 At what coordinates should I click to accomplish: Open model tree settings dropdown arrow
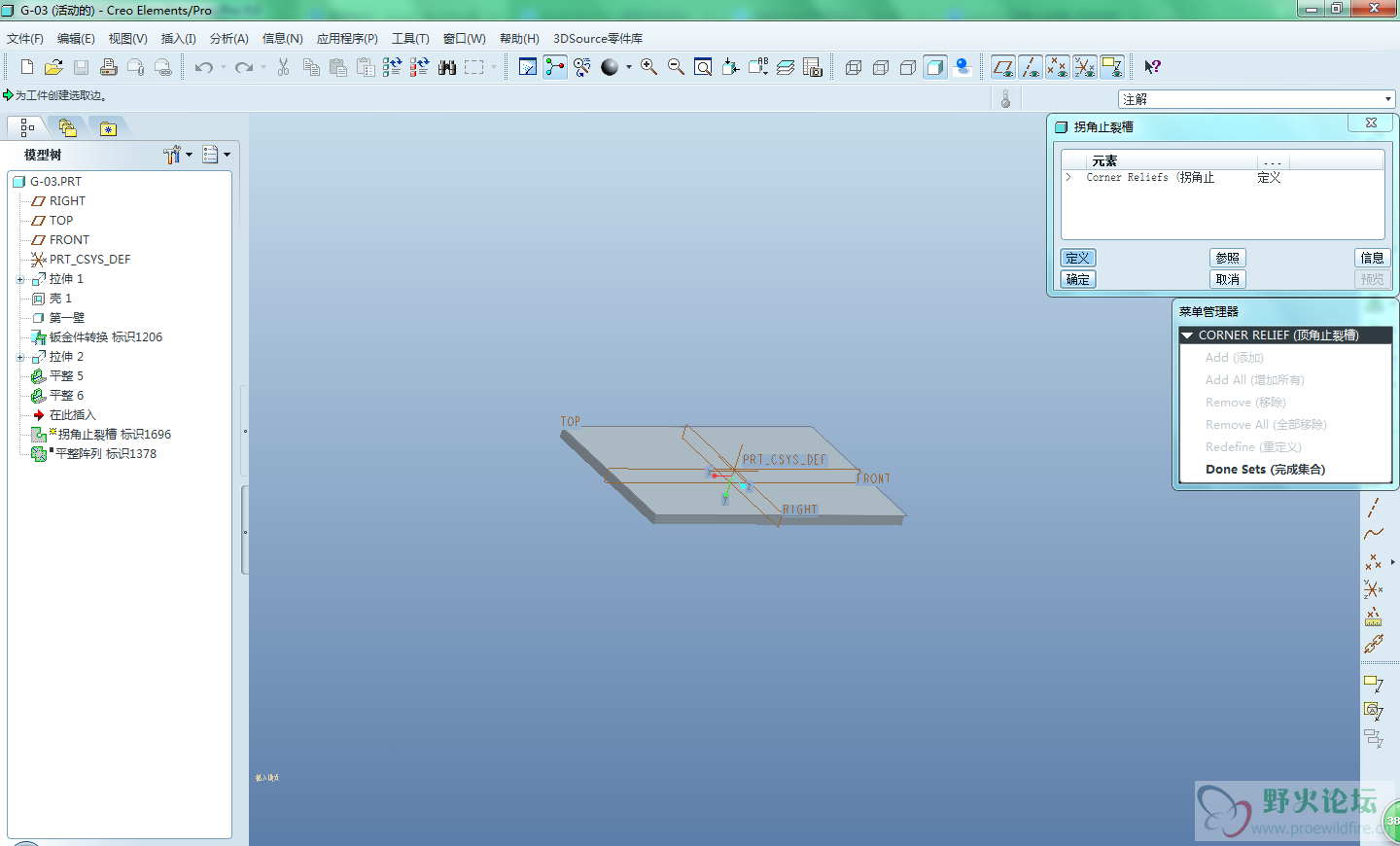coord(189,155)
